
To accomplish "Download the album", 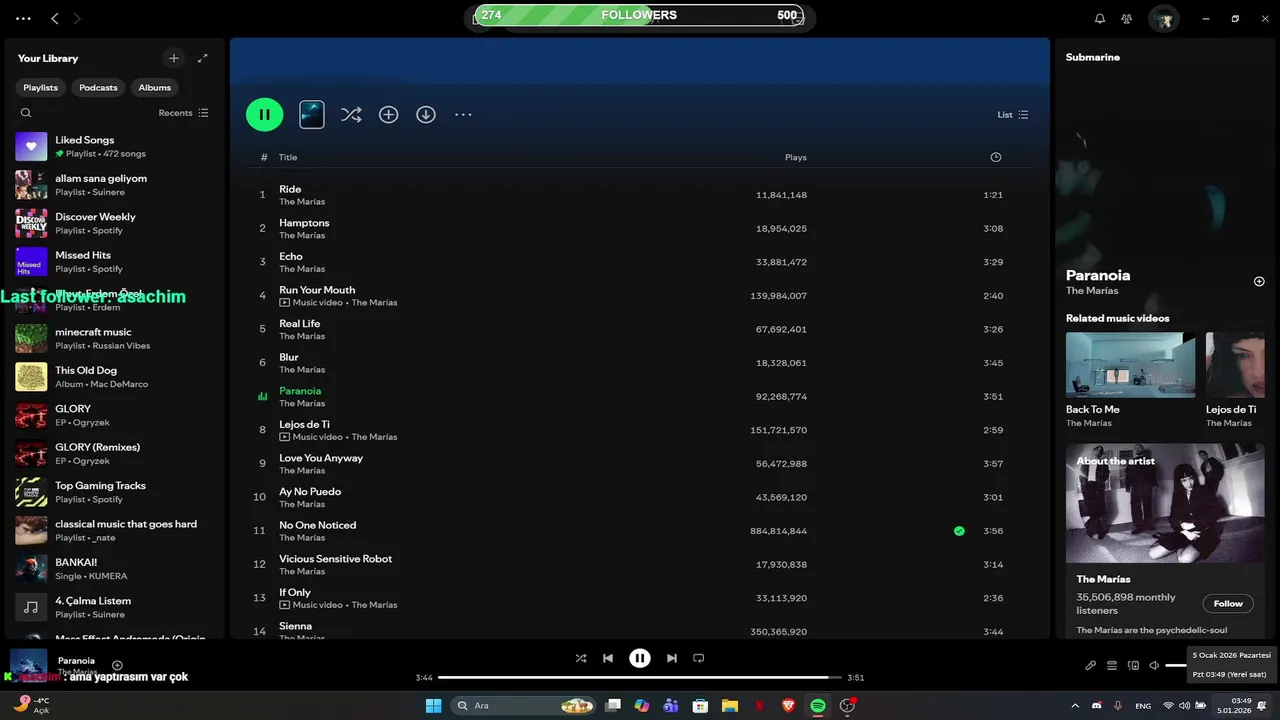I will coord(426,114).
